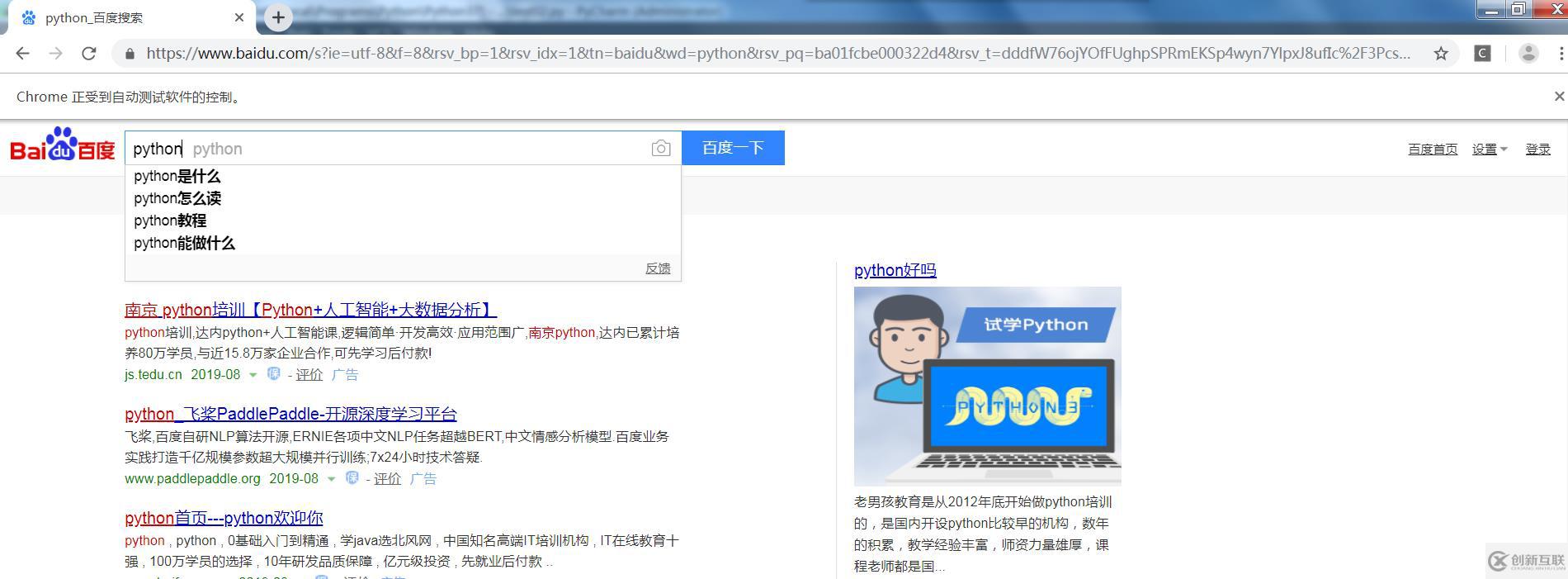Screen dimensions: 1568x579
Task: Select suggestion python是什么
Action: 403,177
